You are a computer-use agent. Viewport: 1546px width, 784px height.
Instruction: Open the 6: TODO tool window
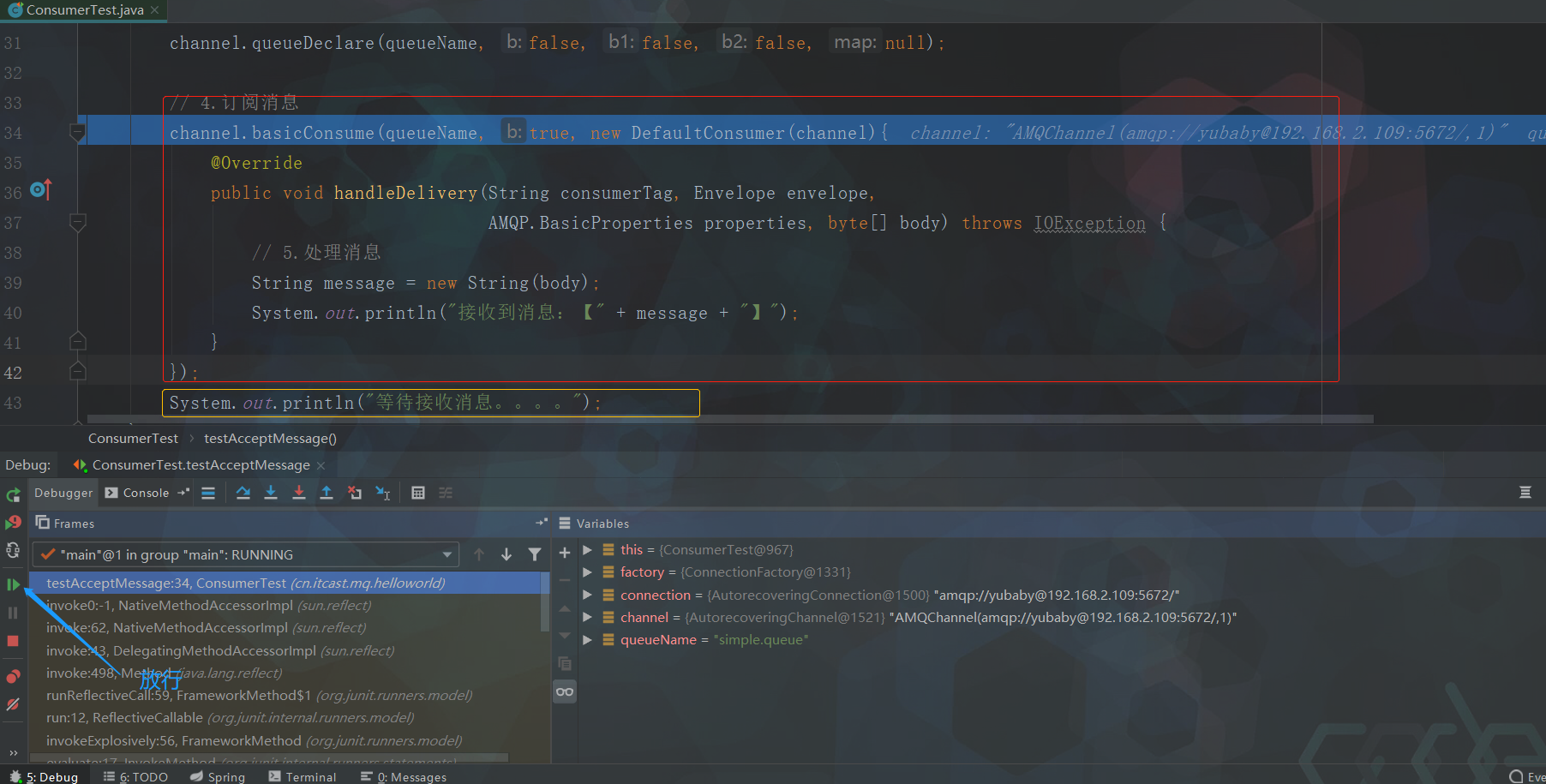tap(135, 776)
